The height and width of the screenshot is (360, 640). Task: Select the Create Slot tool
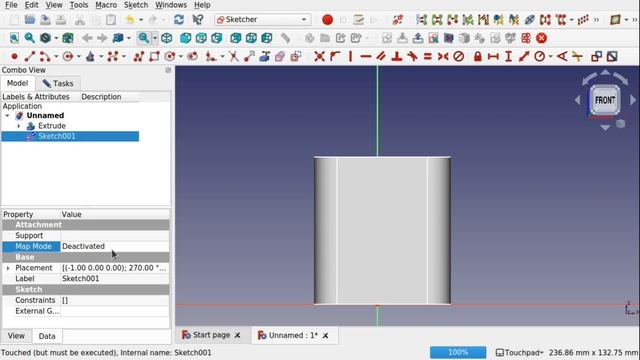tap(193, 56)
